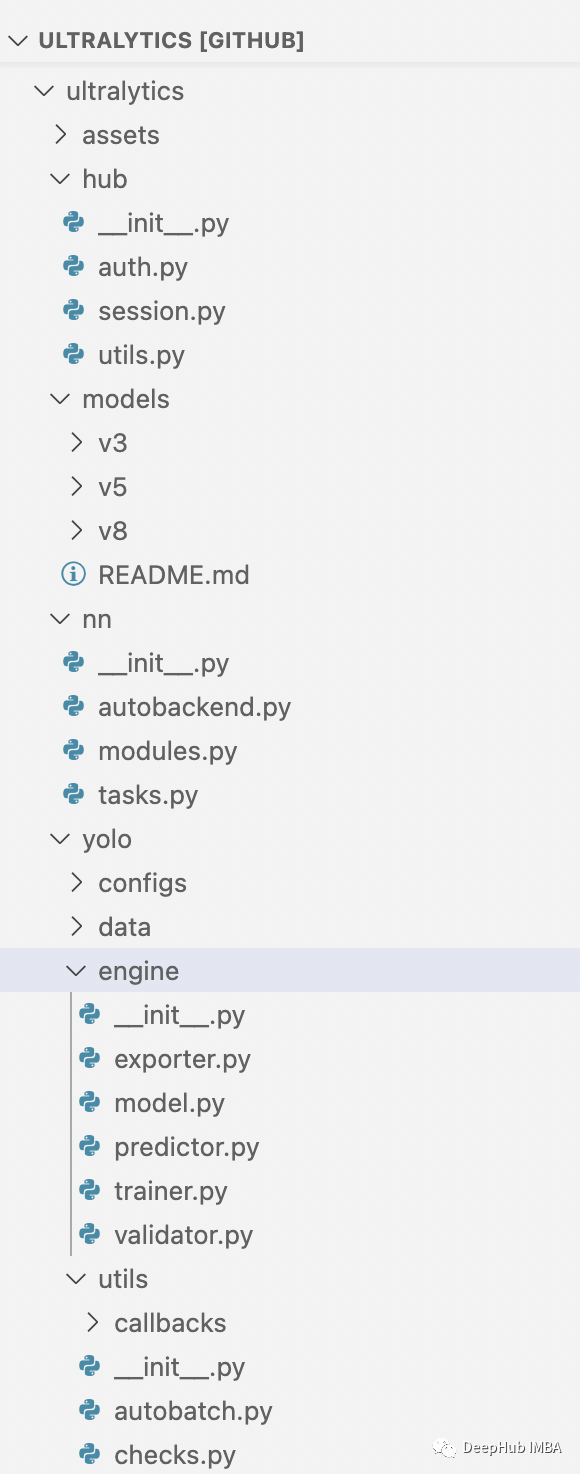Click the info icon beside README.md
580x1474 pixels.
coord(73,574)
